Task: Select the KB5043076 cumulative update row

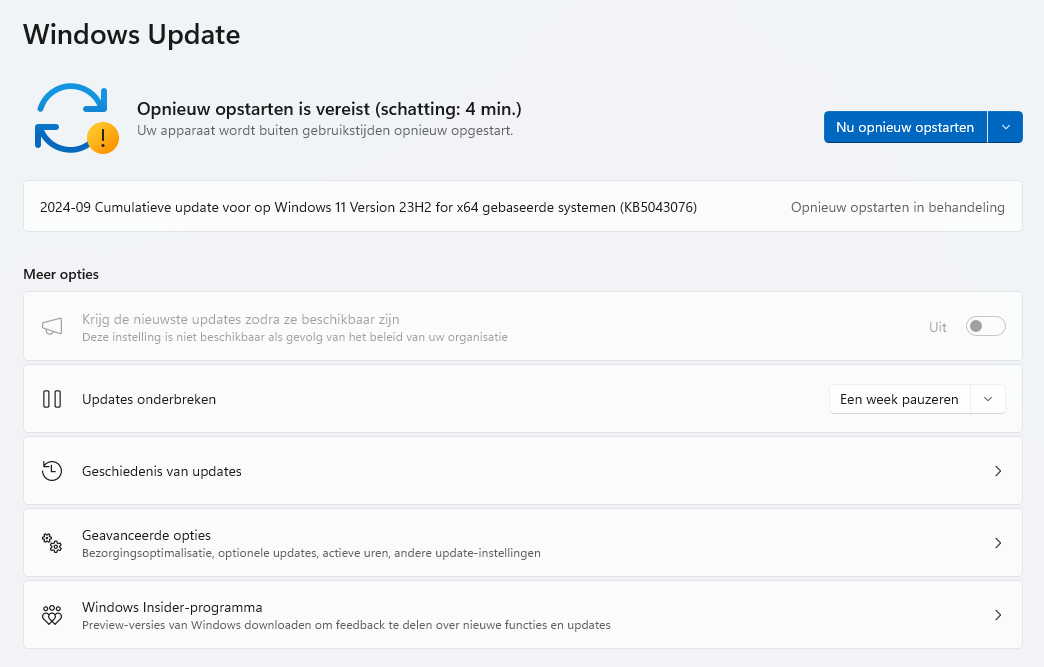Action: [368, 207]
